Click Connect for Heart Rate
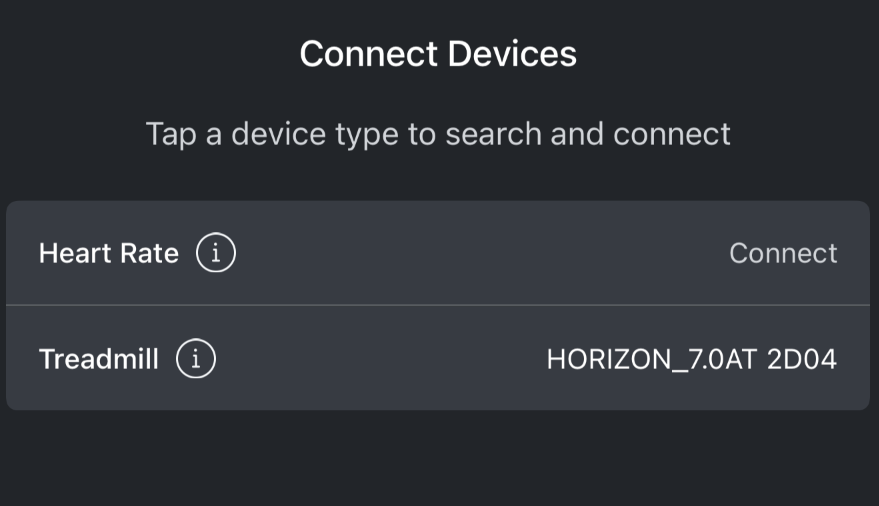 (x=783, y=253)
